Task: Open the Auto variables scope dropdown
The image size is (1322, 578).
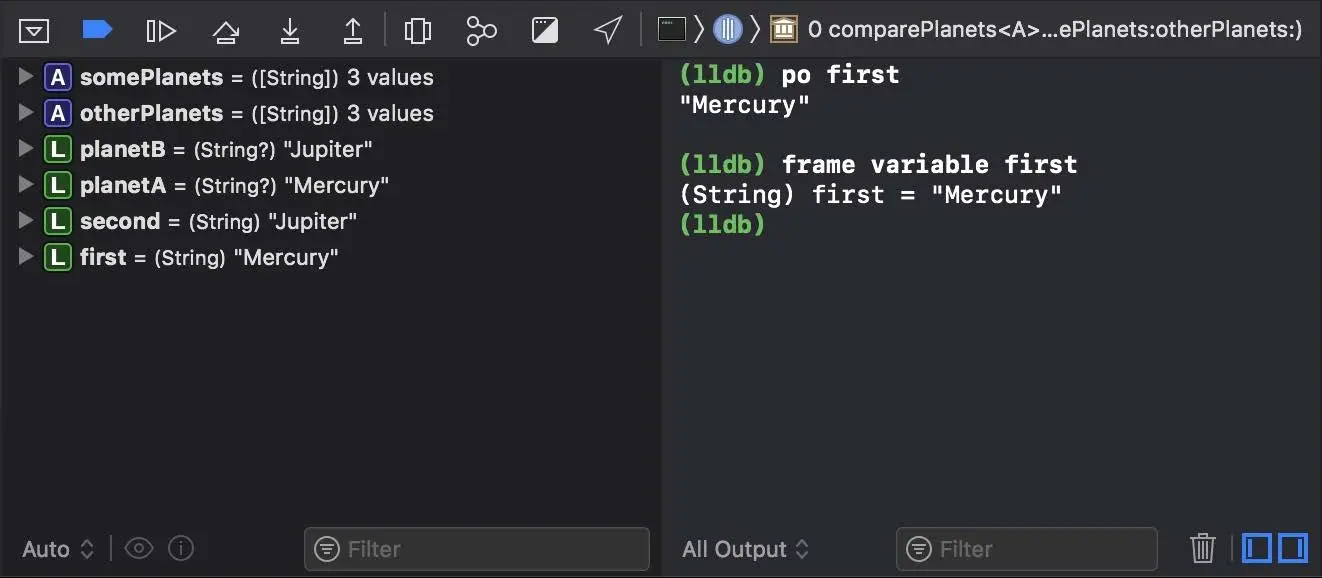Action: click(58, 549)
